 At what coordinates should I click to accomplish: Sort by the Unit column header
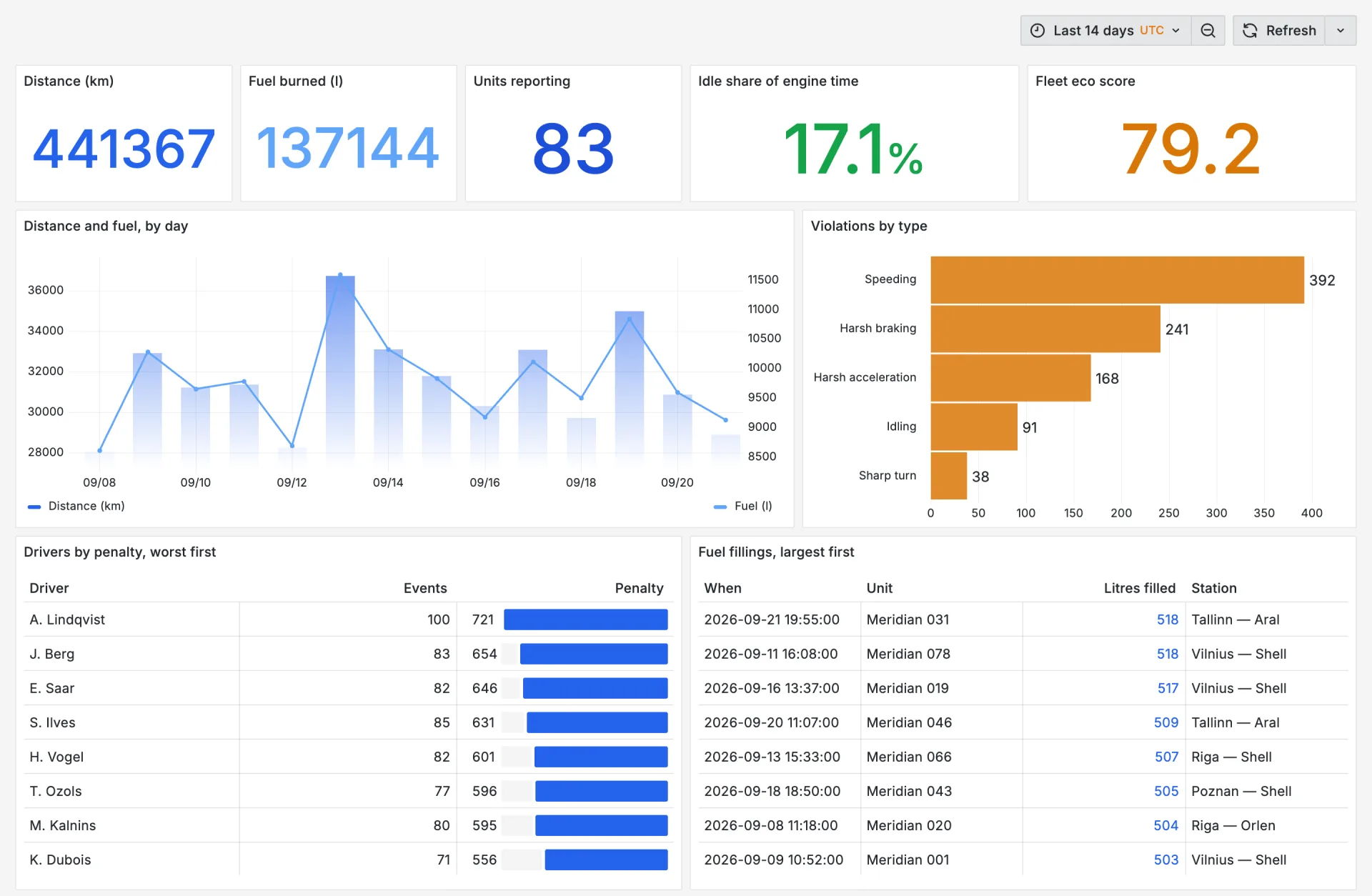pos(880,588)
